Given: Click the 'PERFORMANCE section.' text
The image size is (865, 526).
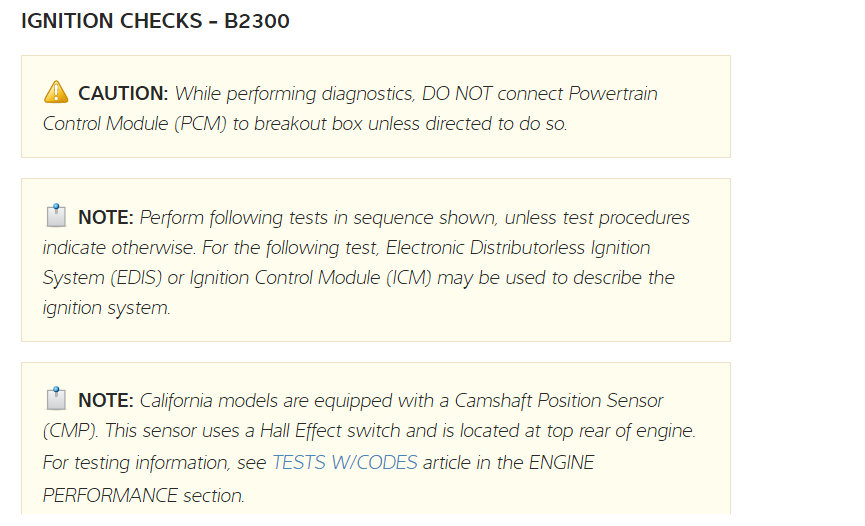Looking at the screenshot, I should click(143, 495).
